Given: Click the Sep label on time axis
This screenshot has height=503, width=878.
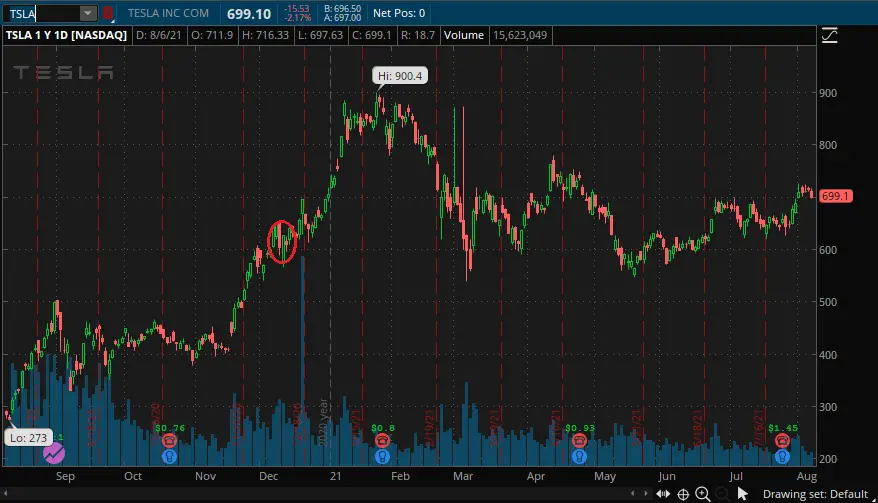Looking at the screenshot, I should point(65,476).
